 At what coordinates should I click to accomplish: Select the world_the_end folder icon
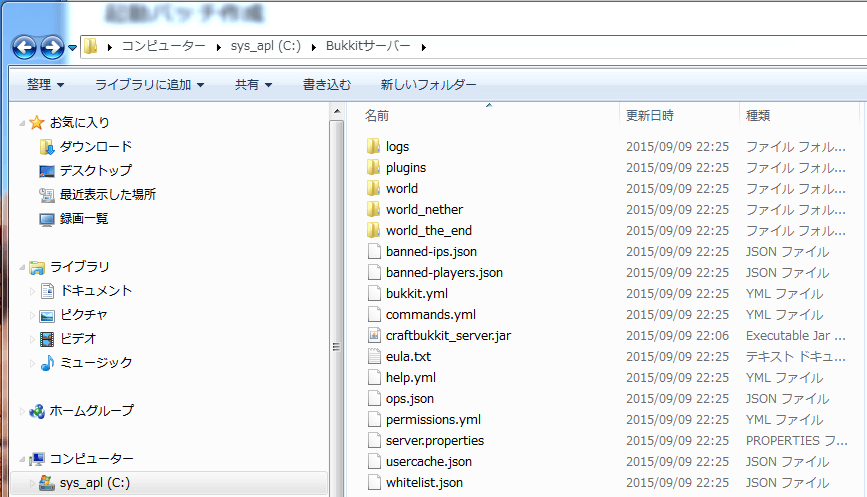(374, 230)
